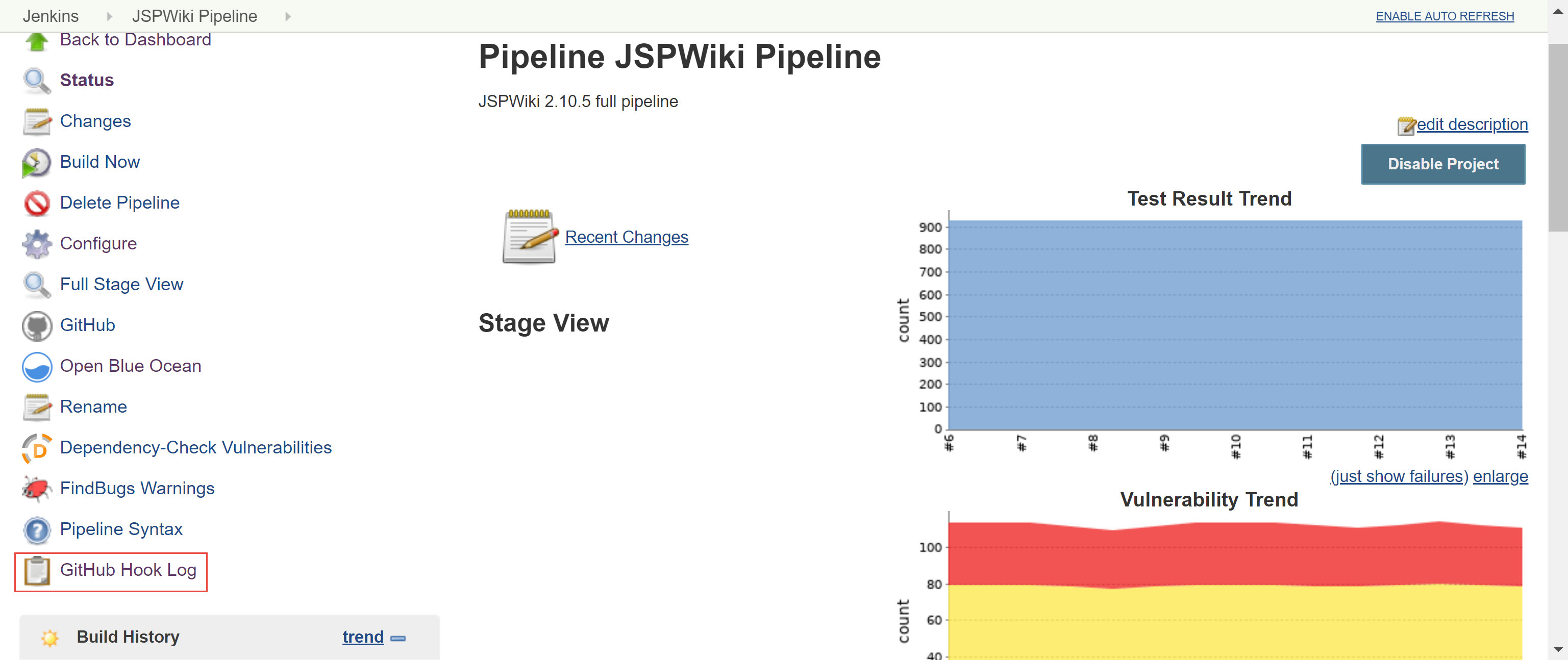The height and width of the screenshot is (660, 1568).
Task: Click the scrollbar down arrow
Action: (1558, 650)
